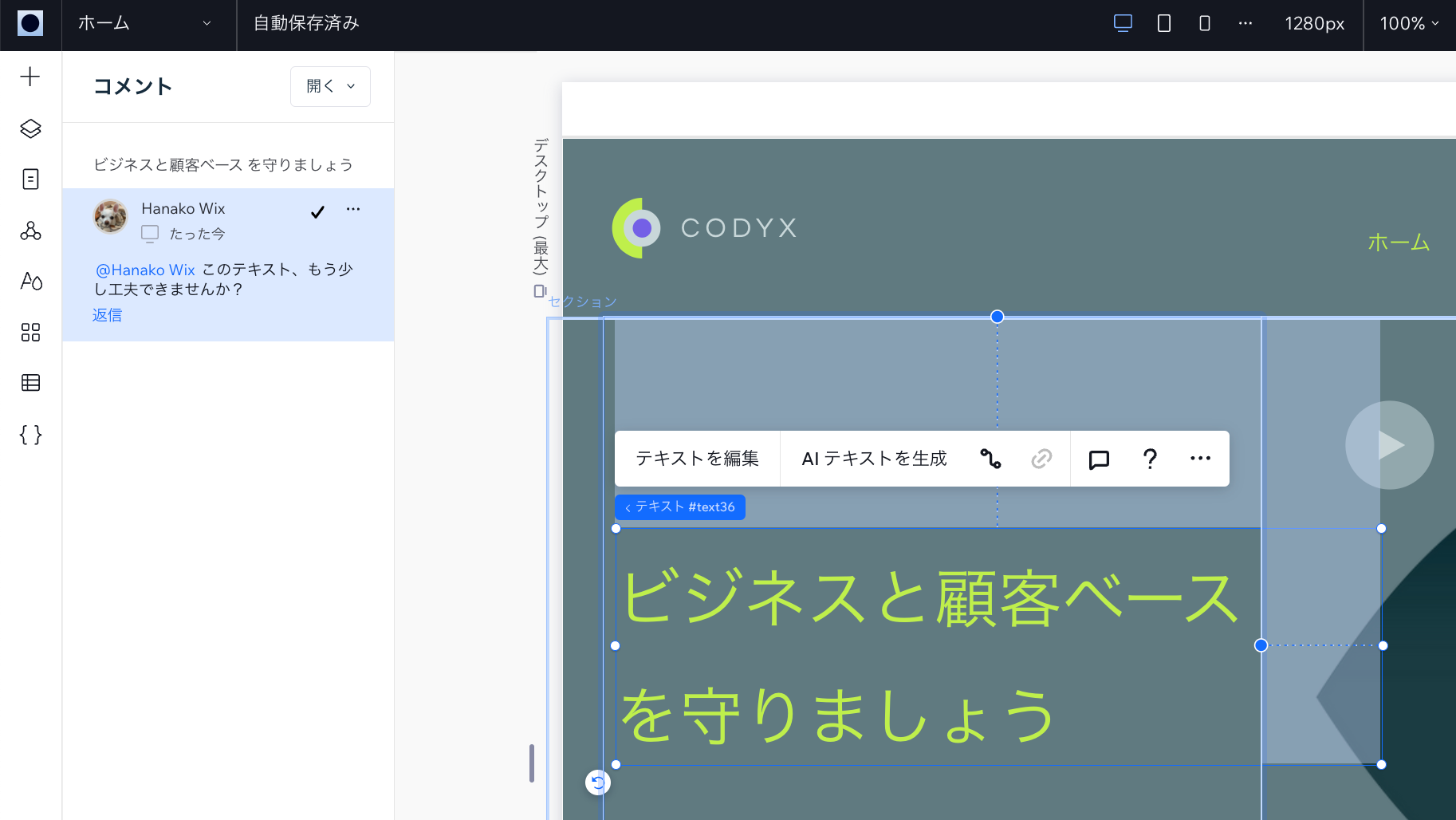1456x820 pixels.
Task: Click the Add Elements plus icon
Action: pos(30,77)
